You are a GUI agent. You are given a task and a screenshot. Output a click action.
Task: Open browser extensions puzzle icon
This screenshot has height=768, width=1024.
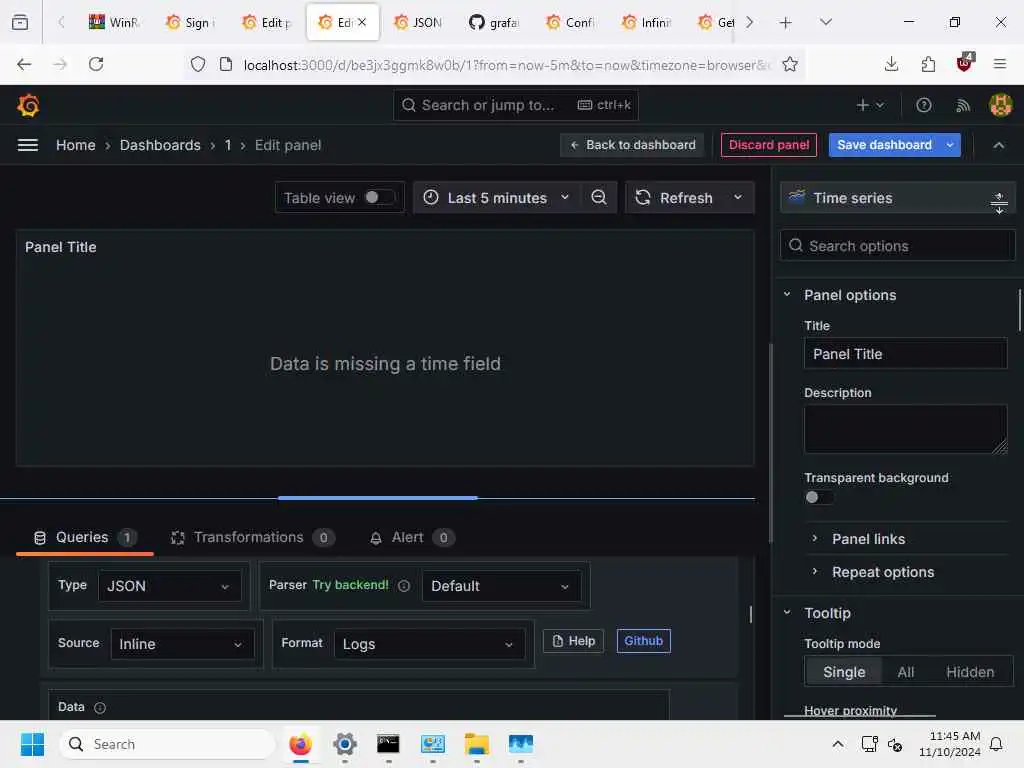point(928,64)
